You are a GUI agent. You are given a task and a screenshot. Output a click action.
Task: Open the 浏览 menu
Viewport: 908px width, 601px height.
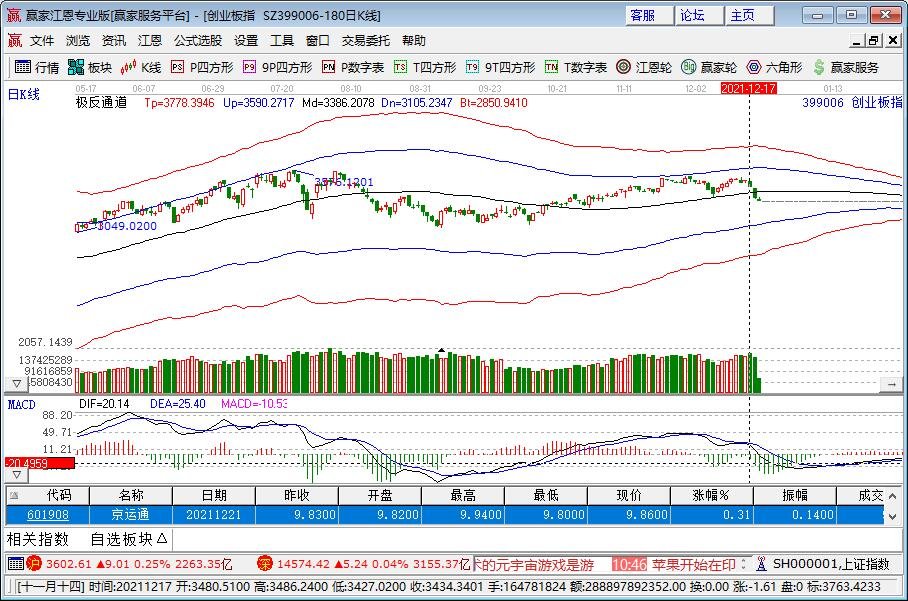(78, 41)
